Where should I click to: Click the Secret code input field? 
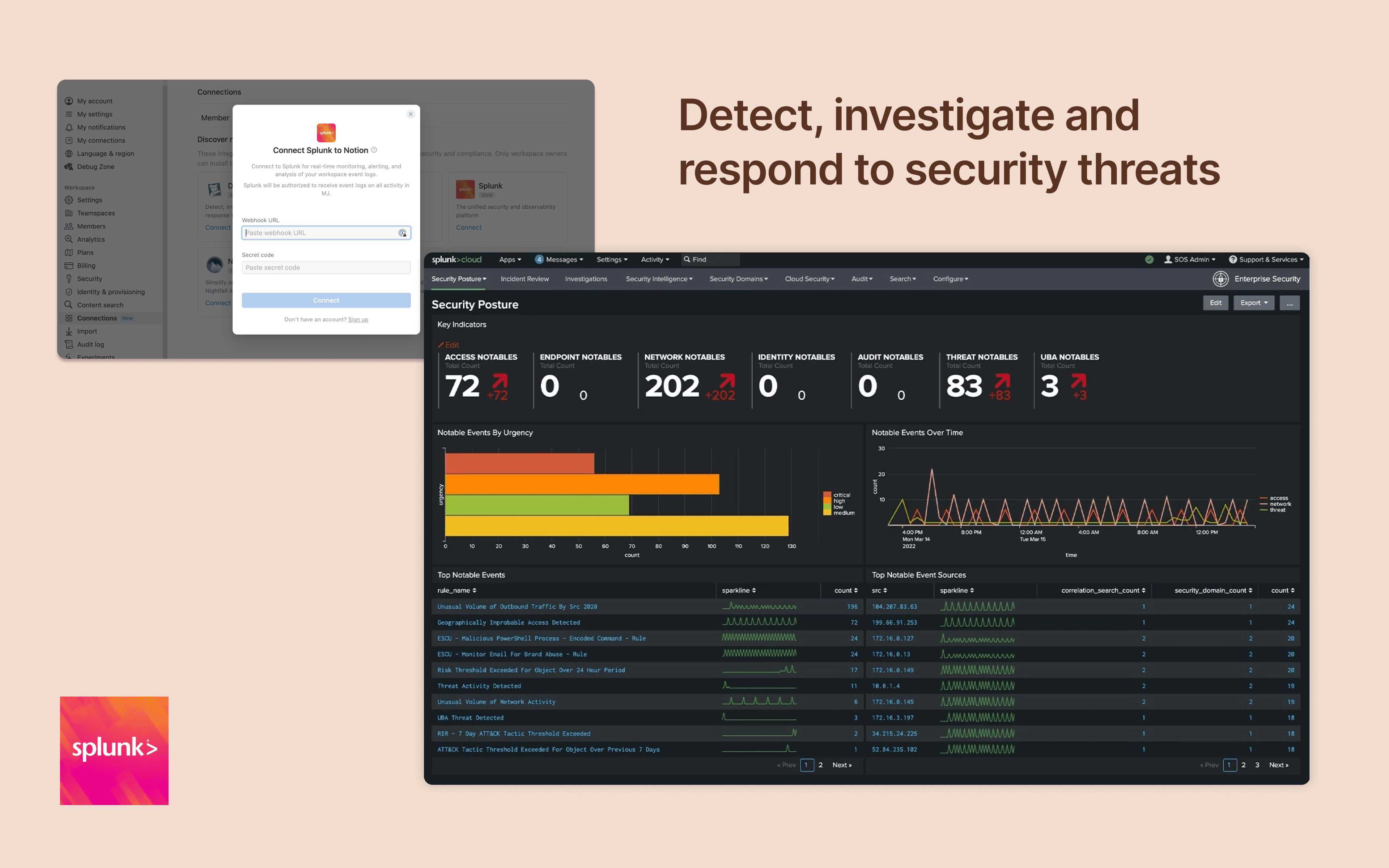(x=326, y=268)
